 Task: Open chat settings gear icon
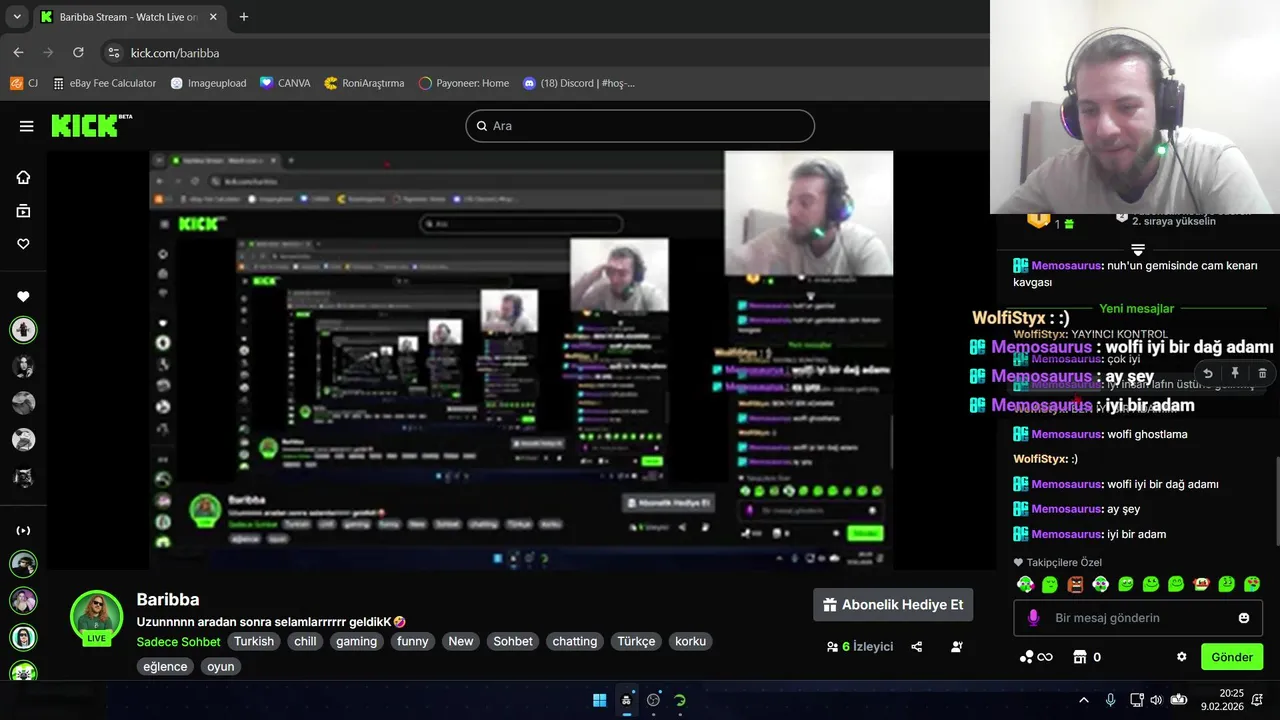click(1181, 657)
